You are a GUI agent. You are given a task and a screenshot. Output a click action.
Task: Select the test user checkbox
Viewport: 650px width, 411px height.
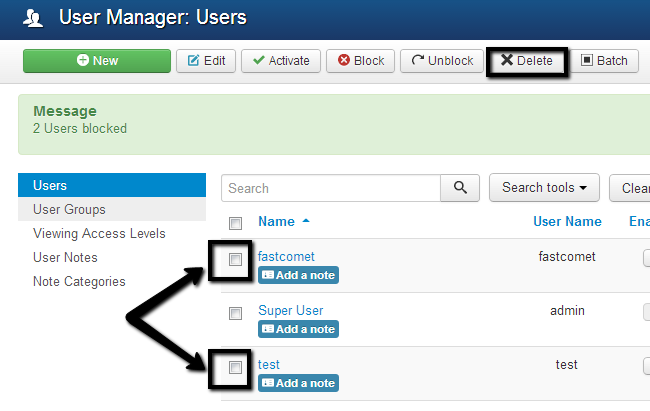(x=235, y=367)
